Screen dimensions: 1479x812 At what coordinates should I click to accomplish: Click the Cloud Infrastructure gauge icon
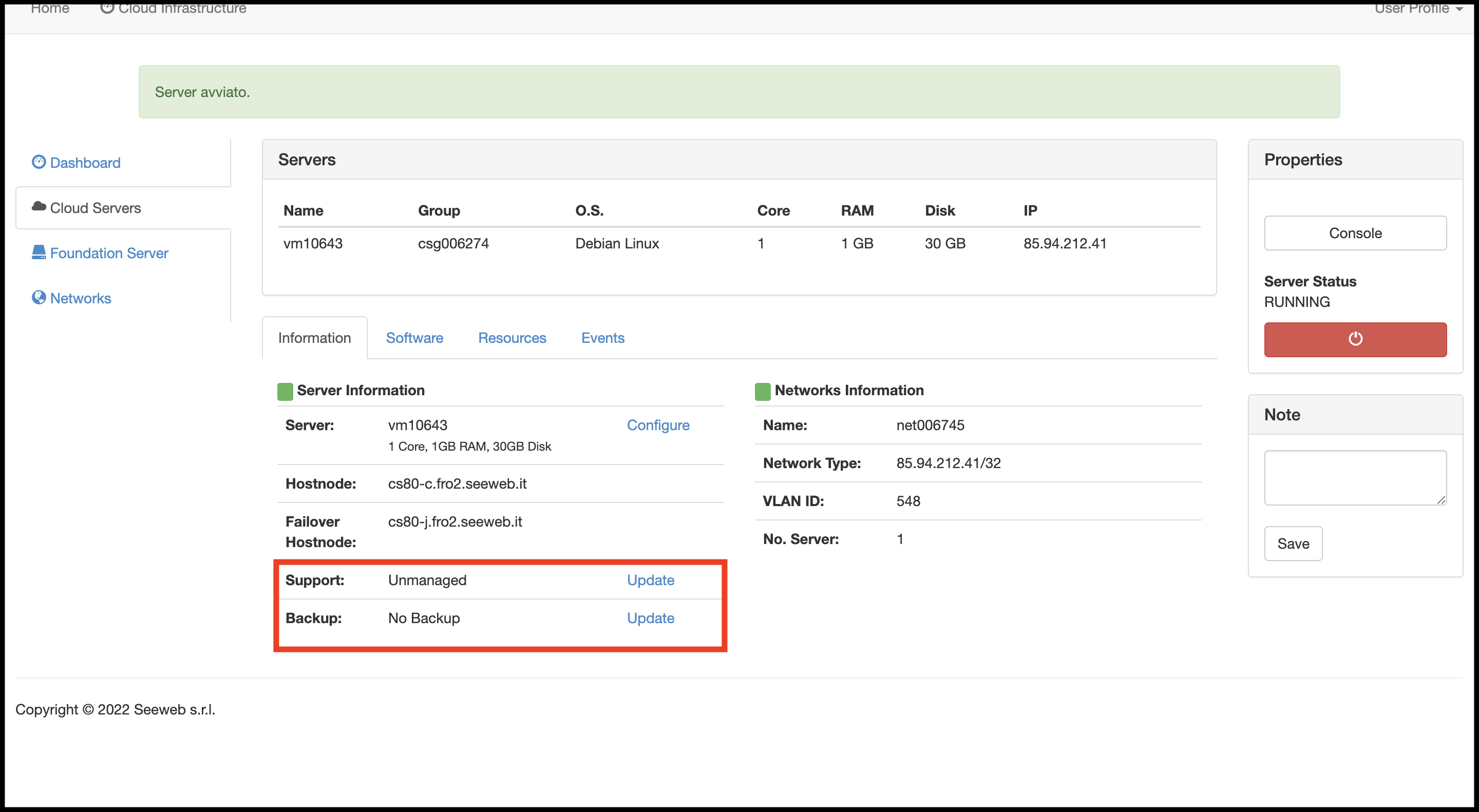pos(107,8)
